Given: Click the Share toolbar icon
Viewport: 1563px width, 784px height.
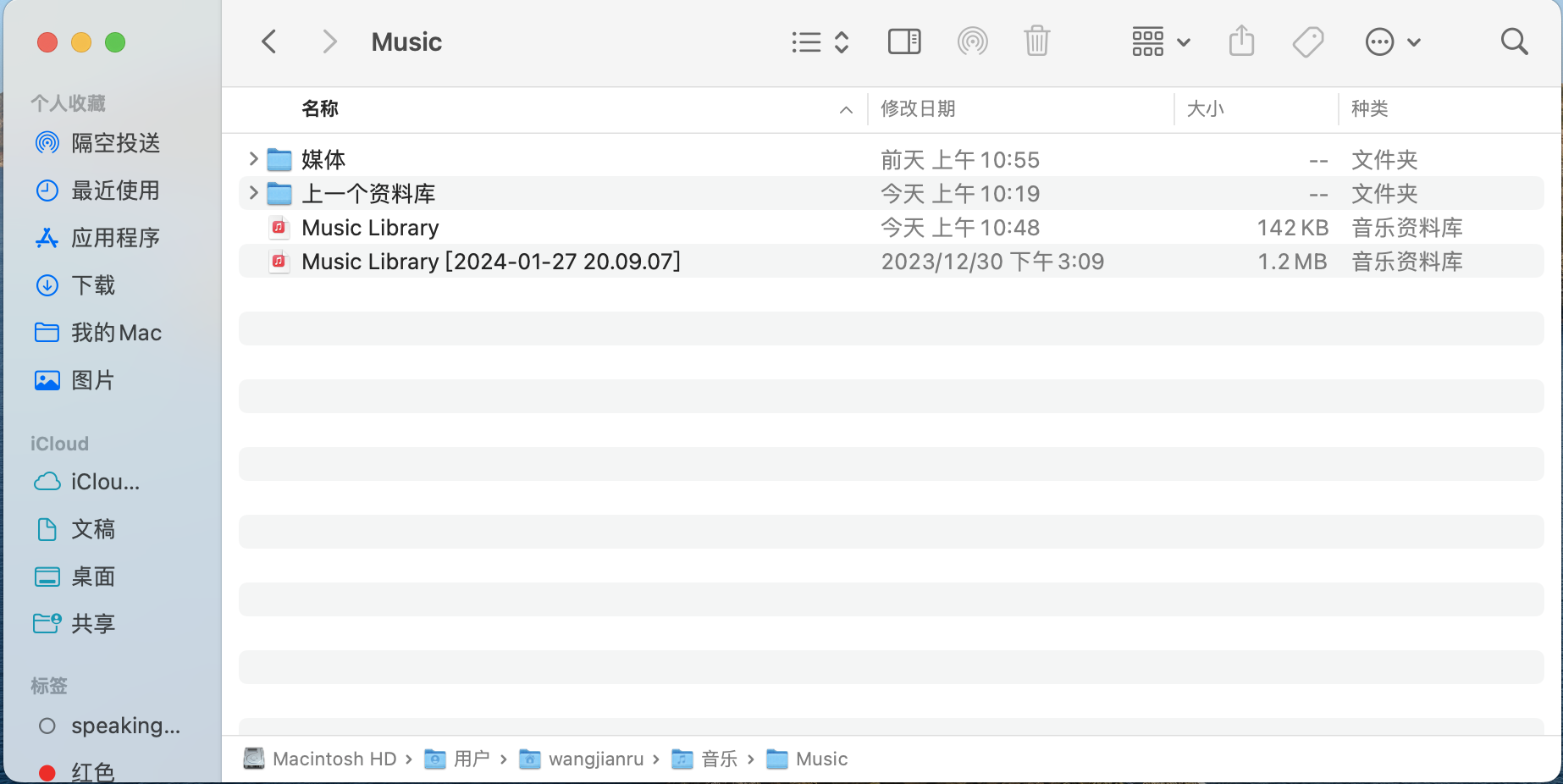Looking at the screenshot, I should click(x=1241, y=41).
